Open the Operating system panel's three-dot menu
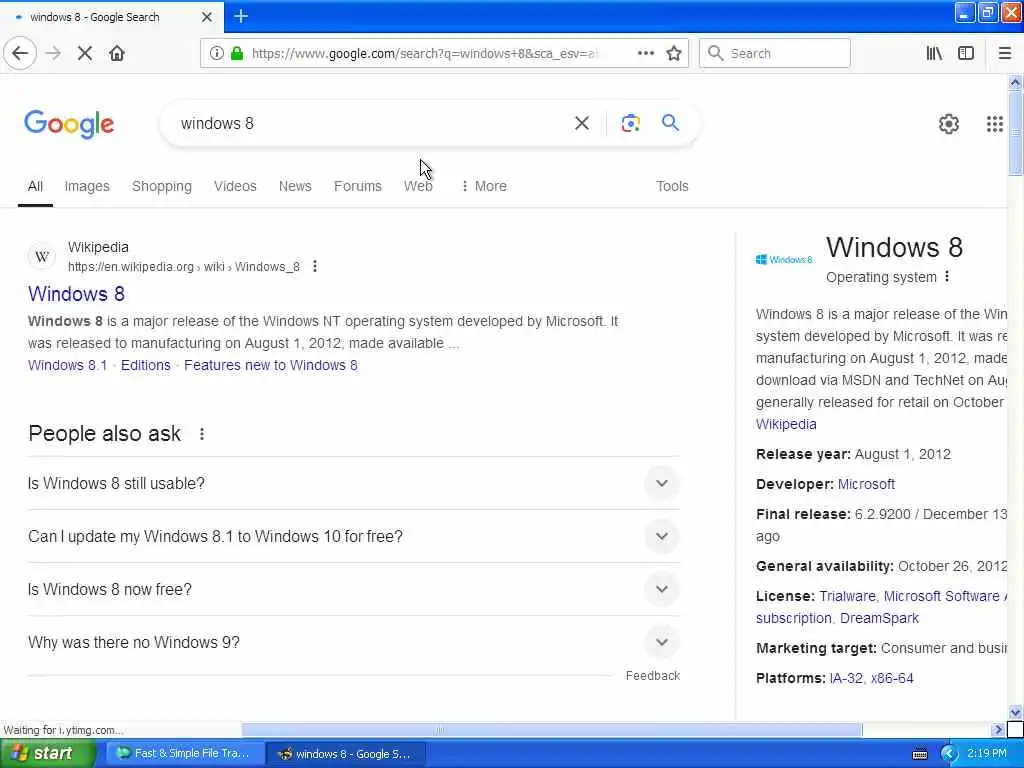1024x768 pixels. (947, 277)
